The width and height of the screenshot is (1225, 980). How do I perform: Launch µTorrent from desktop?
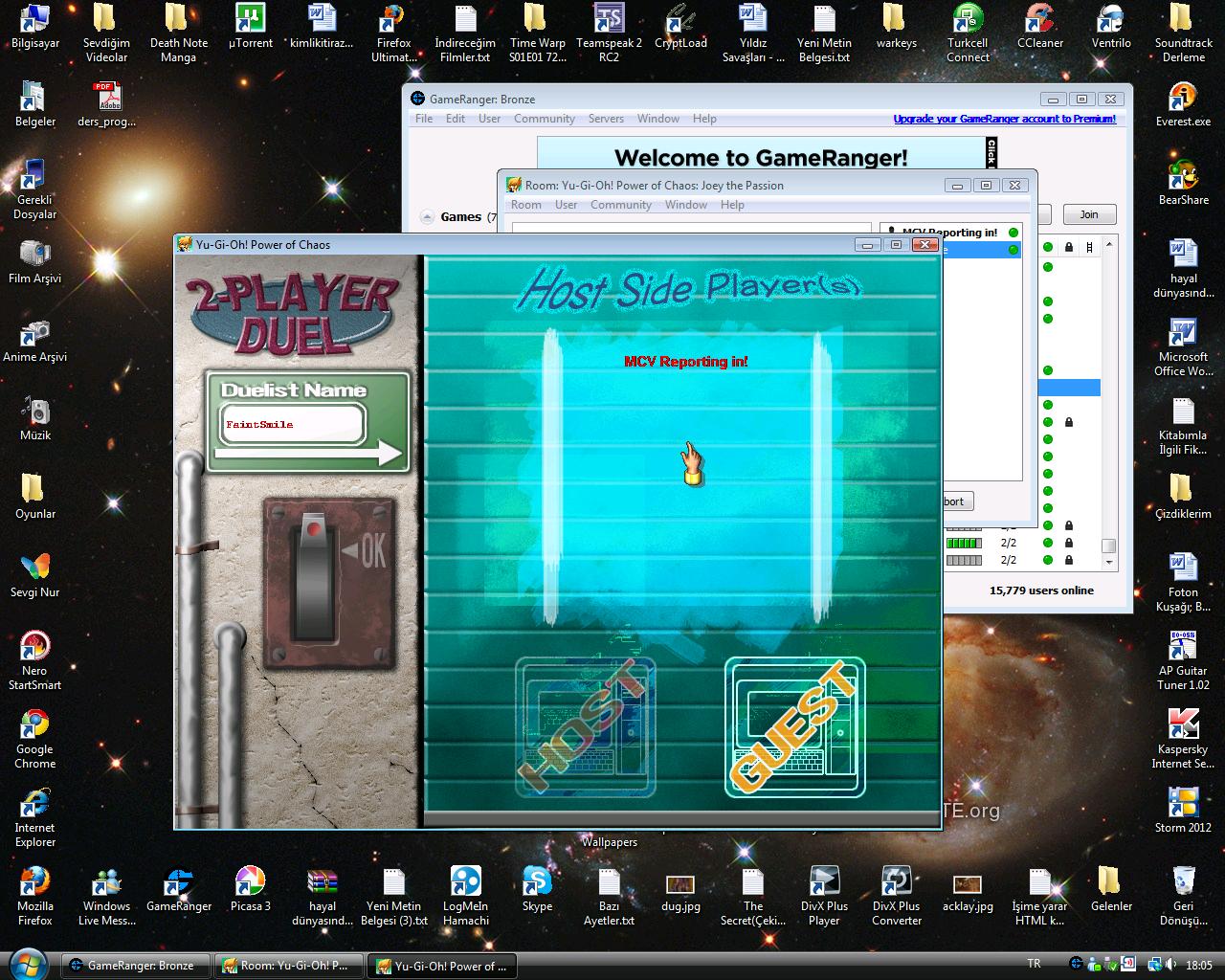click(251, 27)
